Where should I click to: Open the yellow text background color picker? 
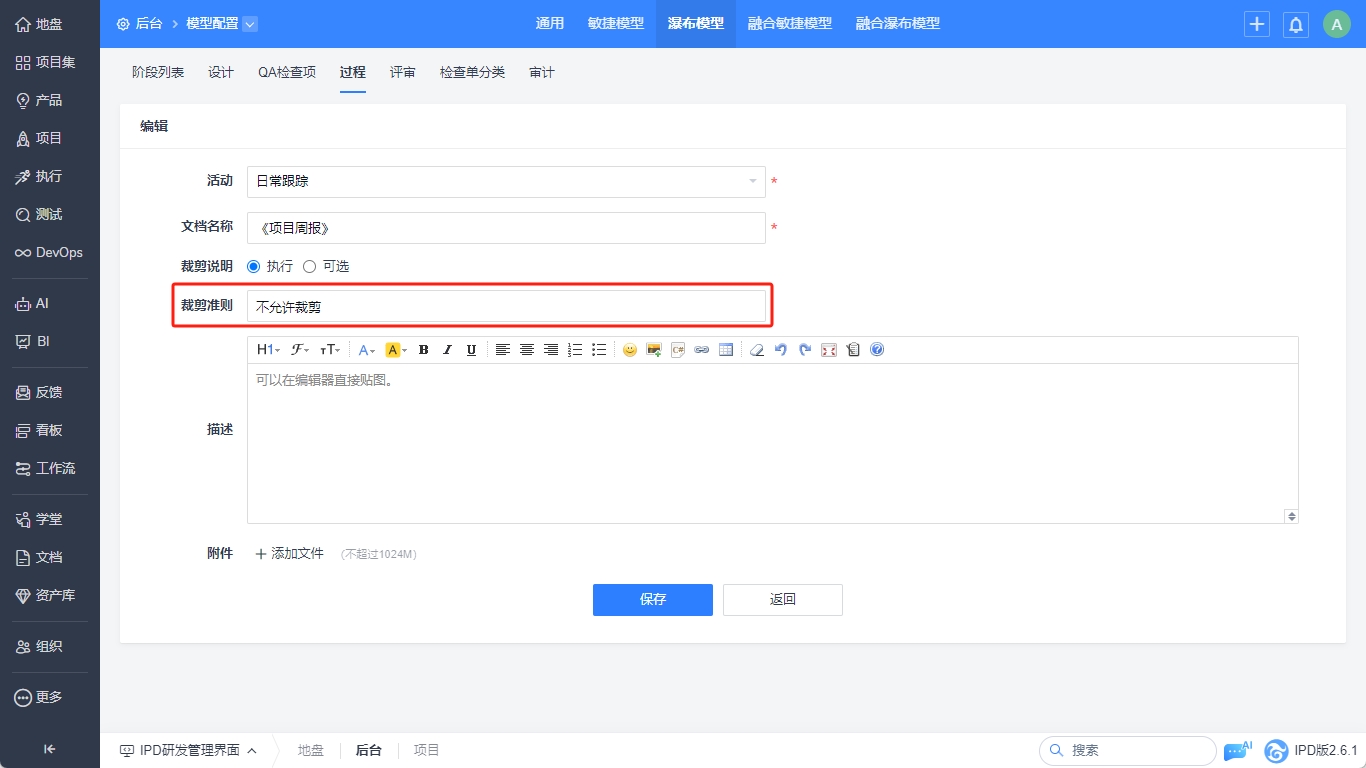click(396, 350)
